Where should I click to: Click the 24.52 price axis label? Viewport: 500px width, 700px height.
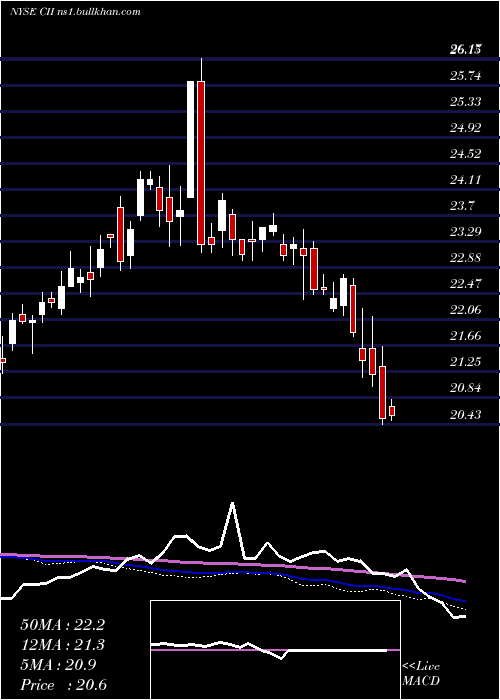point(465,154)
